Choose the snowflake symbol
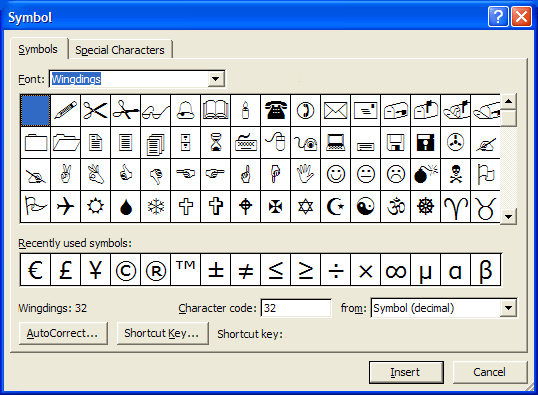 (x=155, y=207)
